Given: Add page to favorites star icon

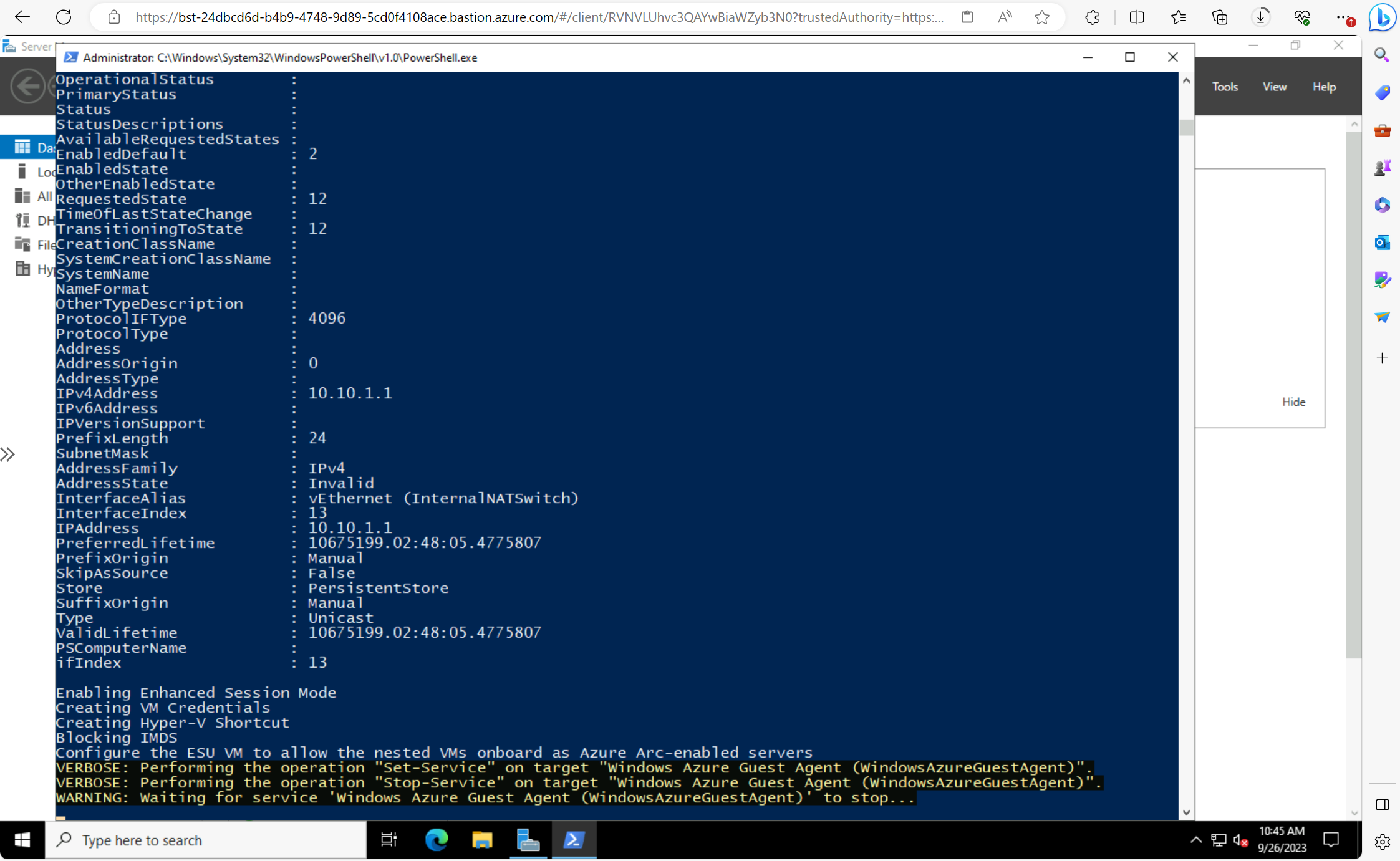Looking at the screenshot, I should tap(1041, 17).
